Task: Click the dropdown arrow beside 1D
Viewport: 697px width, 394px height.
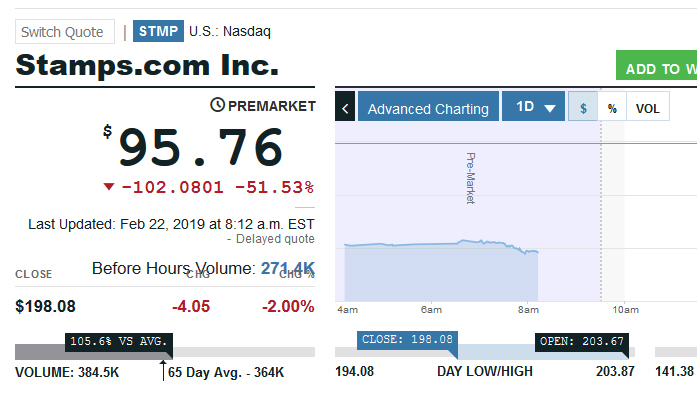Action: click(x=550, y=108)
